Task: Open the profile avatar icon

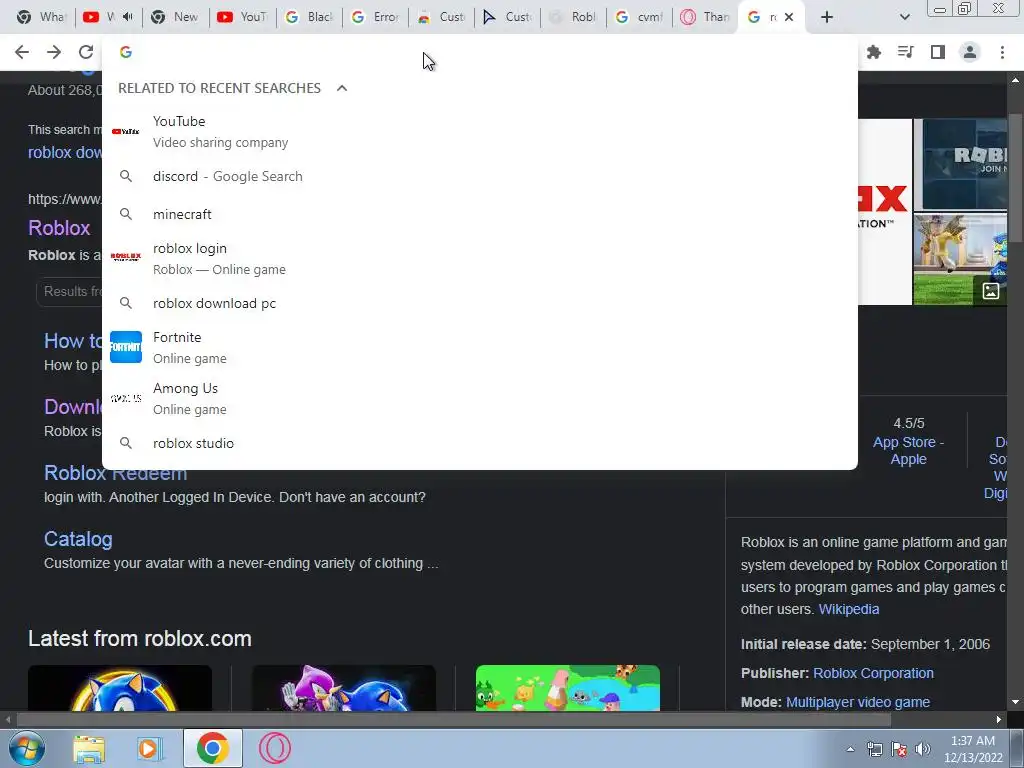Action: (970, 52)
